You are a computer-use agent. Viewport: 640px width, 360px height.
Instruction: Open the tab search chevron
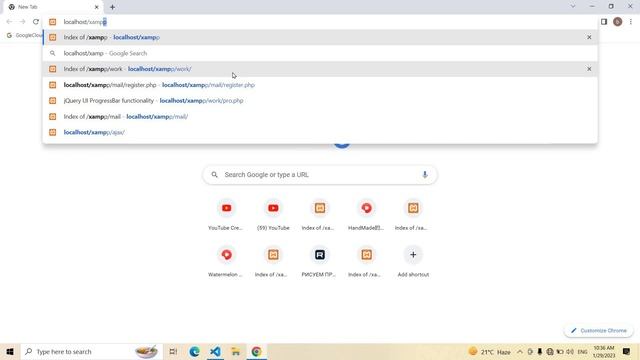pos(573,7)
